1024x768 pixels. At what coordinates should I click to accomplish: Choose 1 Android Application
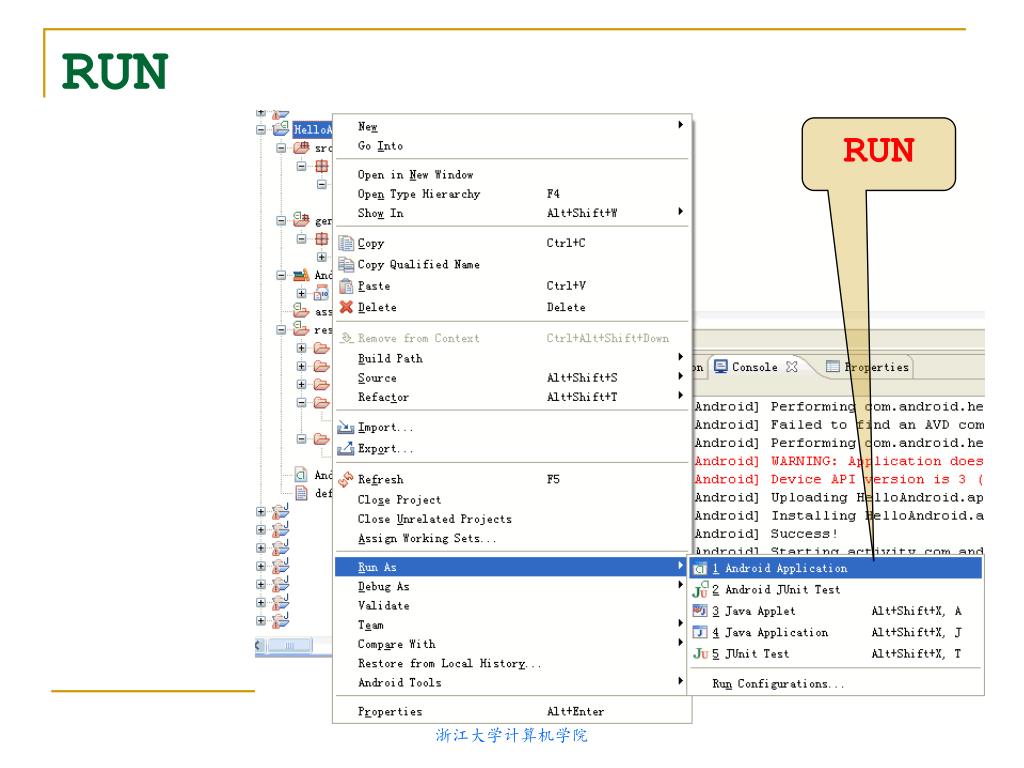837,568
